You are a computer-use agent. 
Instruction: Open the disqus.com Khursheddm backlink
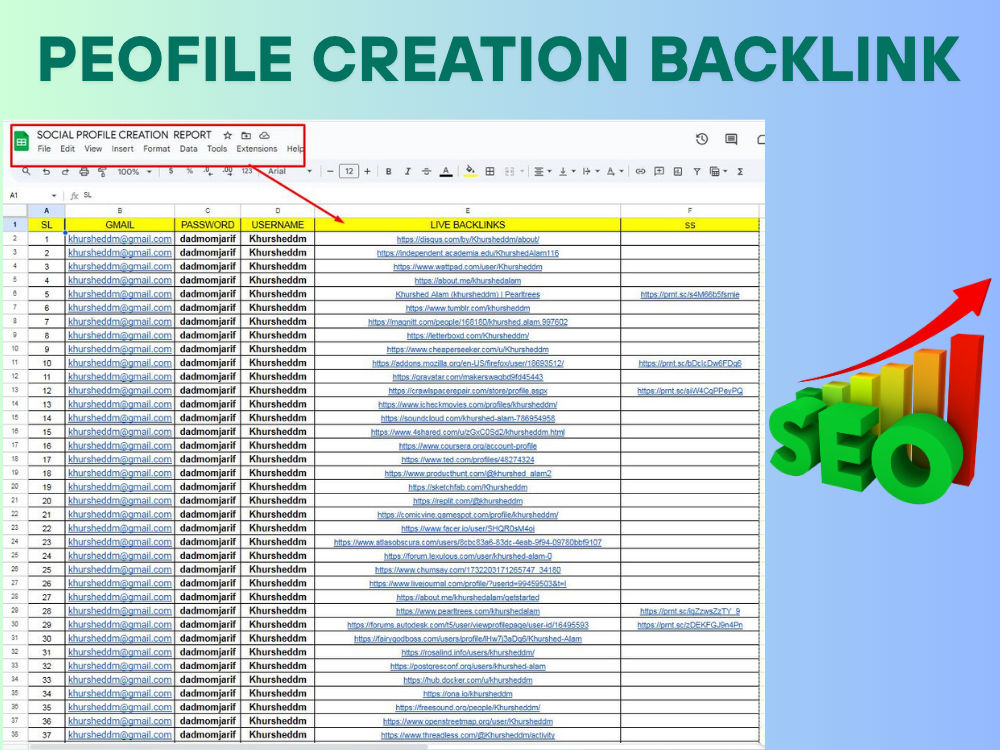tap(467, 240)
